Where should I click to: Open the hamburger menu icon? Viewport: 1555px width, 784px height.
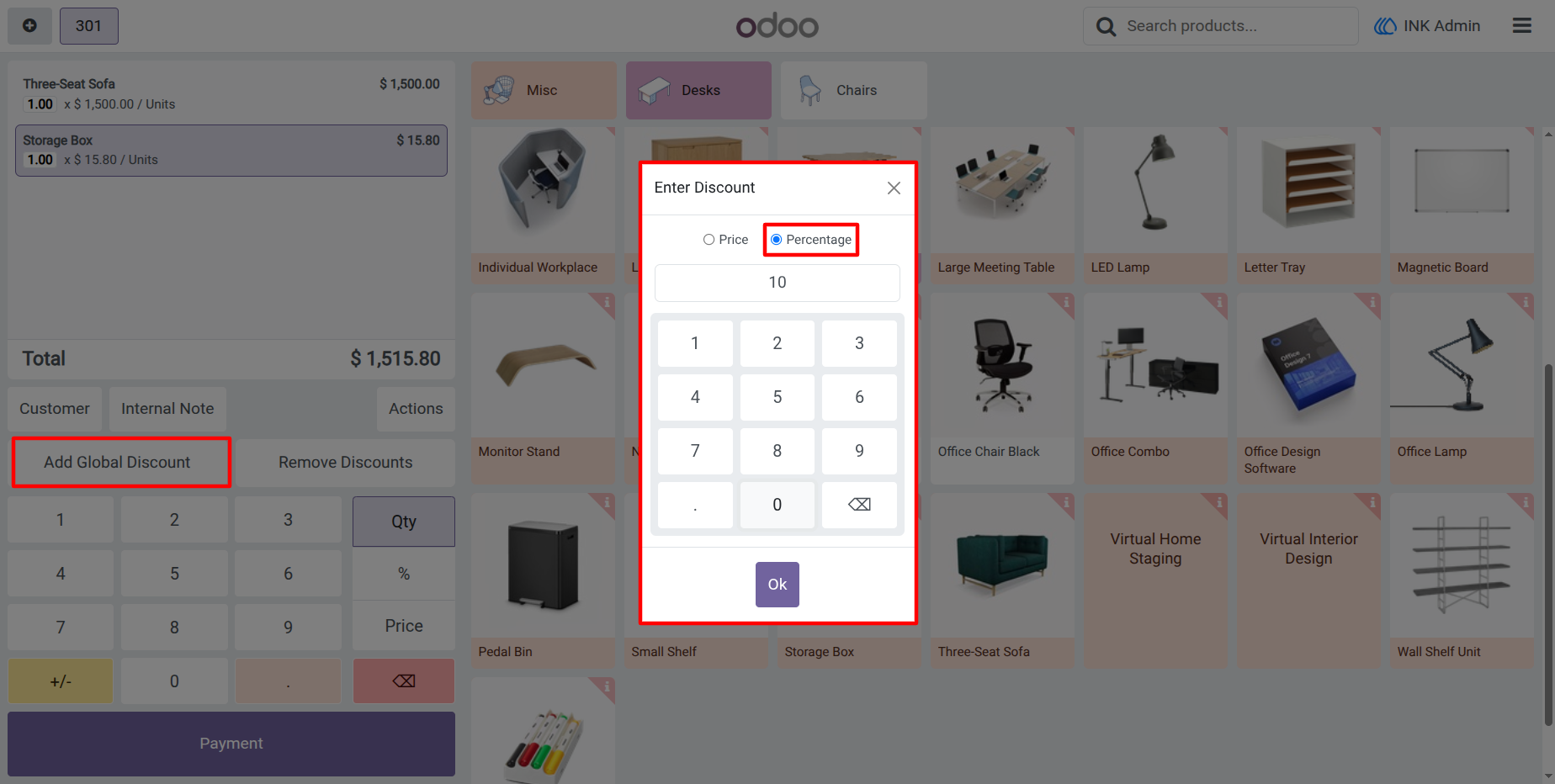1521,26
